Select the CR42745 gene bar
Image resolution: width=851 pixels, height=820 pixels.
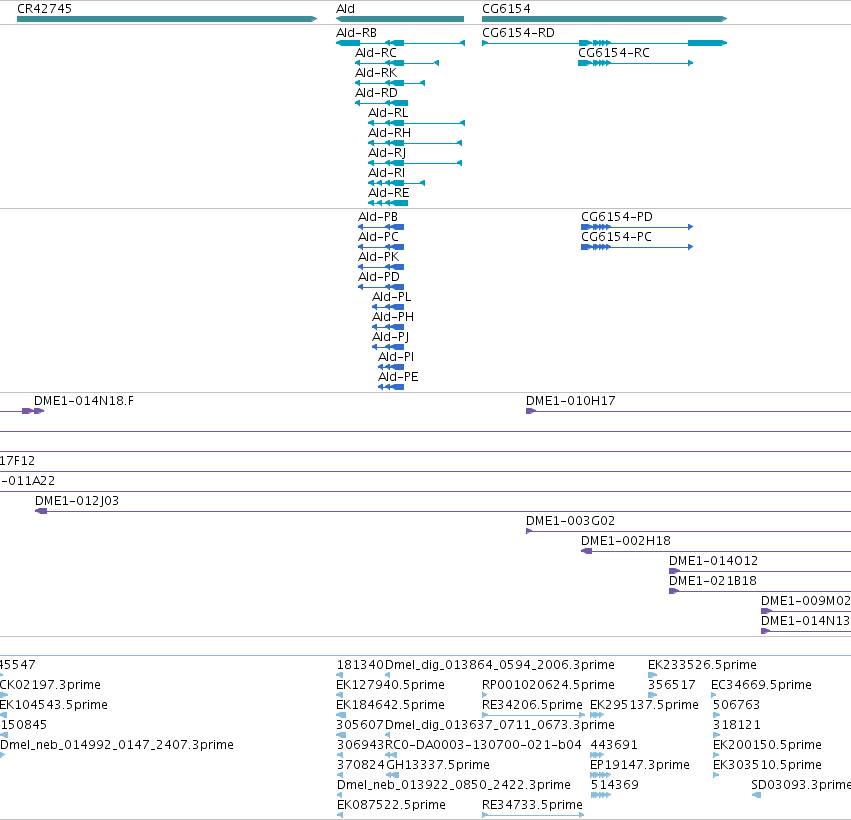(167, 19)
